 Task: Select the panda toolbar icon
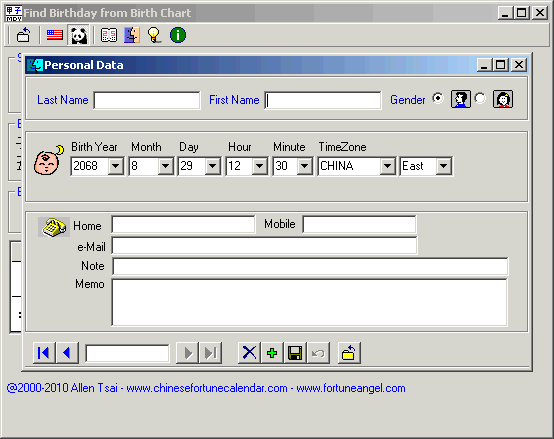pyautogui.click(x=78, y=35)
